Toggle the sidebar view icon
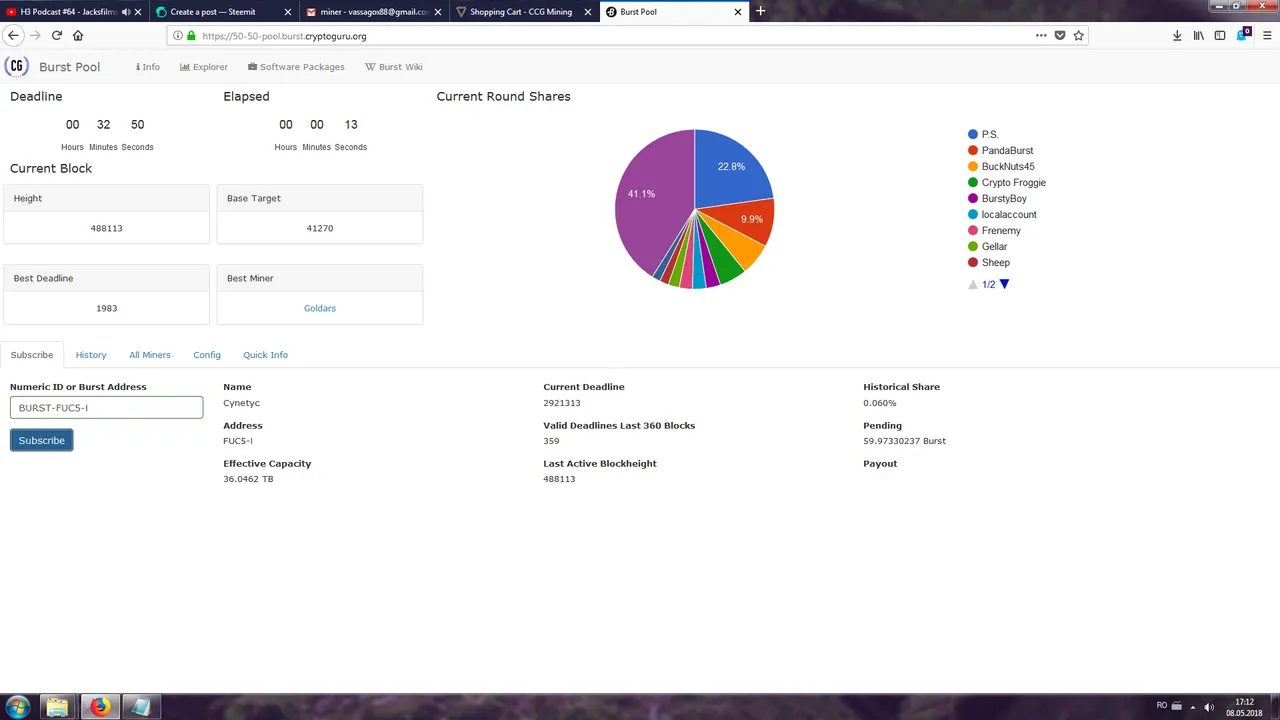1280x720 pixels. (x=1220, y=35)
